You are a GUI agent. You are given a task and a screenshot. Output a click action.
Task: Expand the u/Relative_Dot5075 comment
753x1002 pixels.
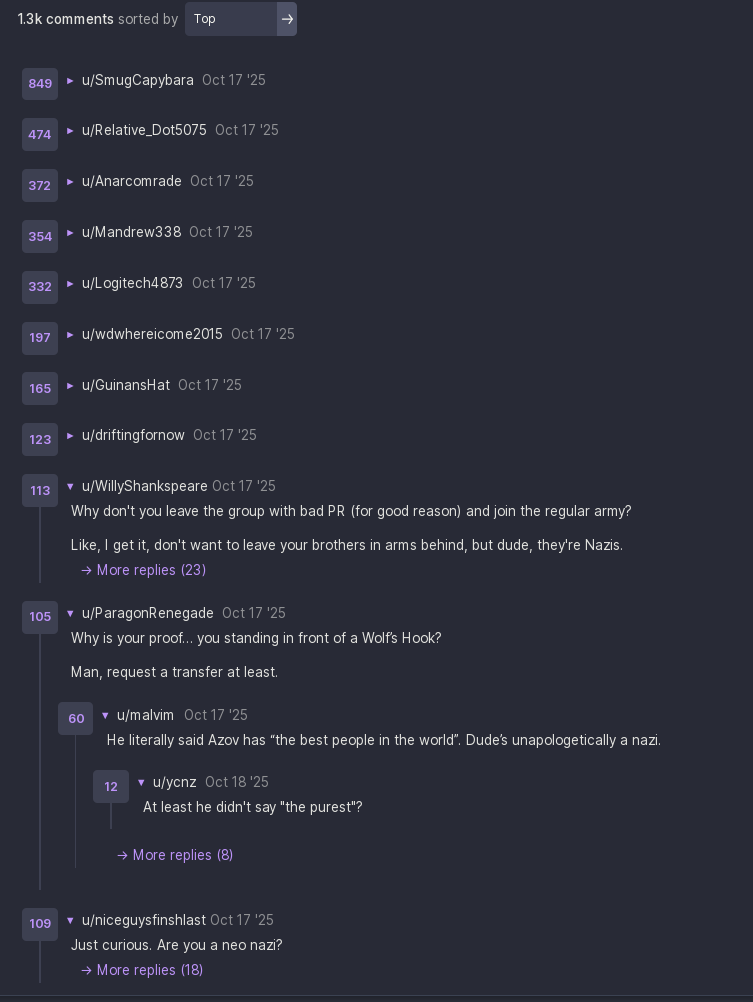coord(70,131)
